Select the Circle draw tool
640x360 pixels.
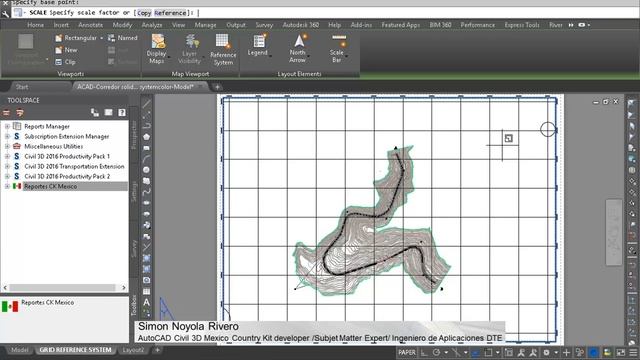pyautogui.click(x=147, y=170)
